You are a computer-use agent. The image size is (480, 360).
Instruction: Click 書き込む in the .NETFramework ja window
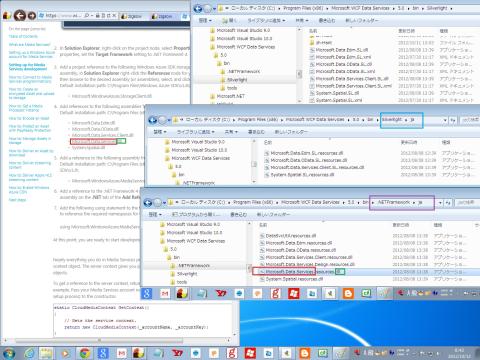[238, 215]
